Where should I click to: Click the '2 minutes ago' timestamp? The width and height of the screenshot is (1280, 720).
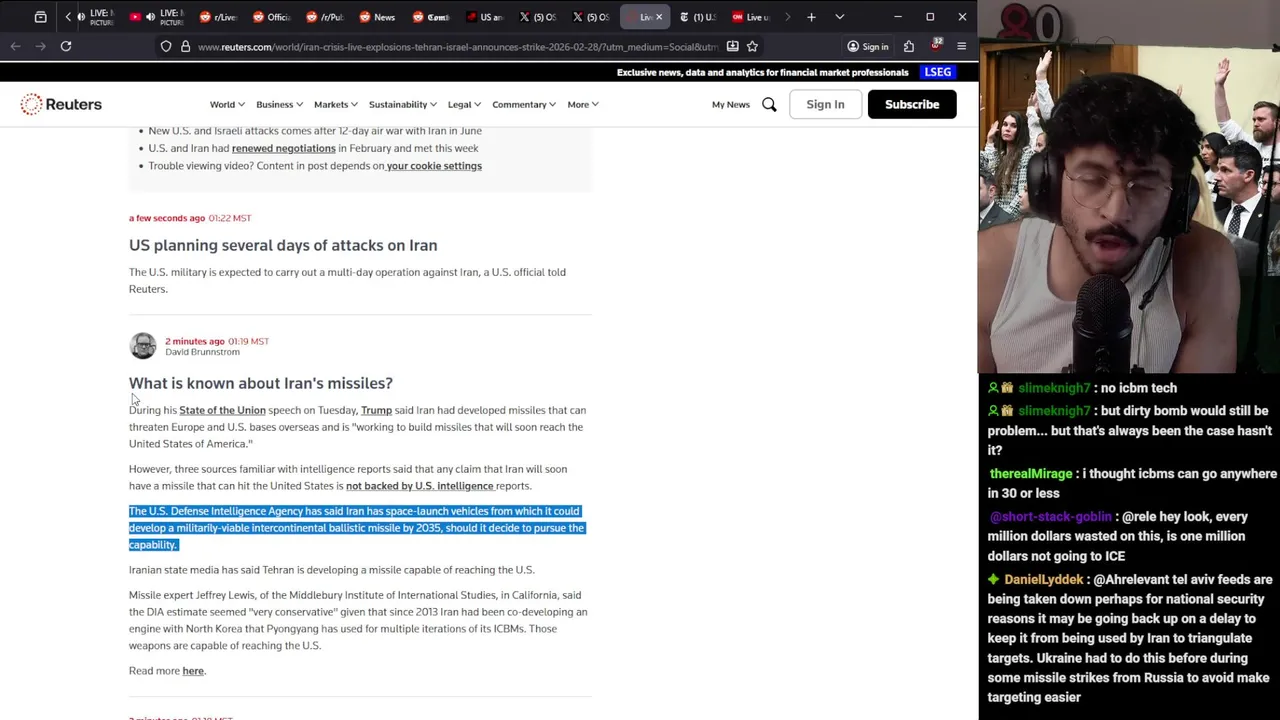coord(195,341)
